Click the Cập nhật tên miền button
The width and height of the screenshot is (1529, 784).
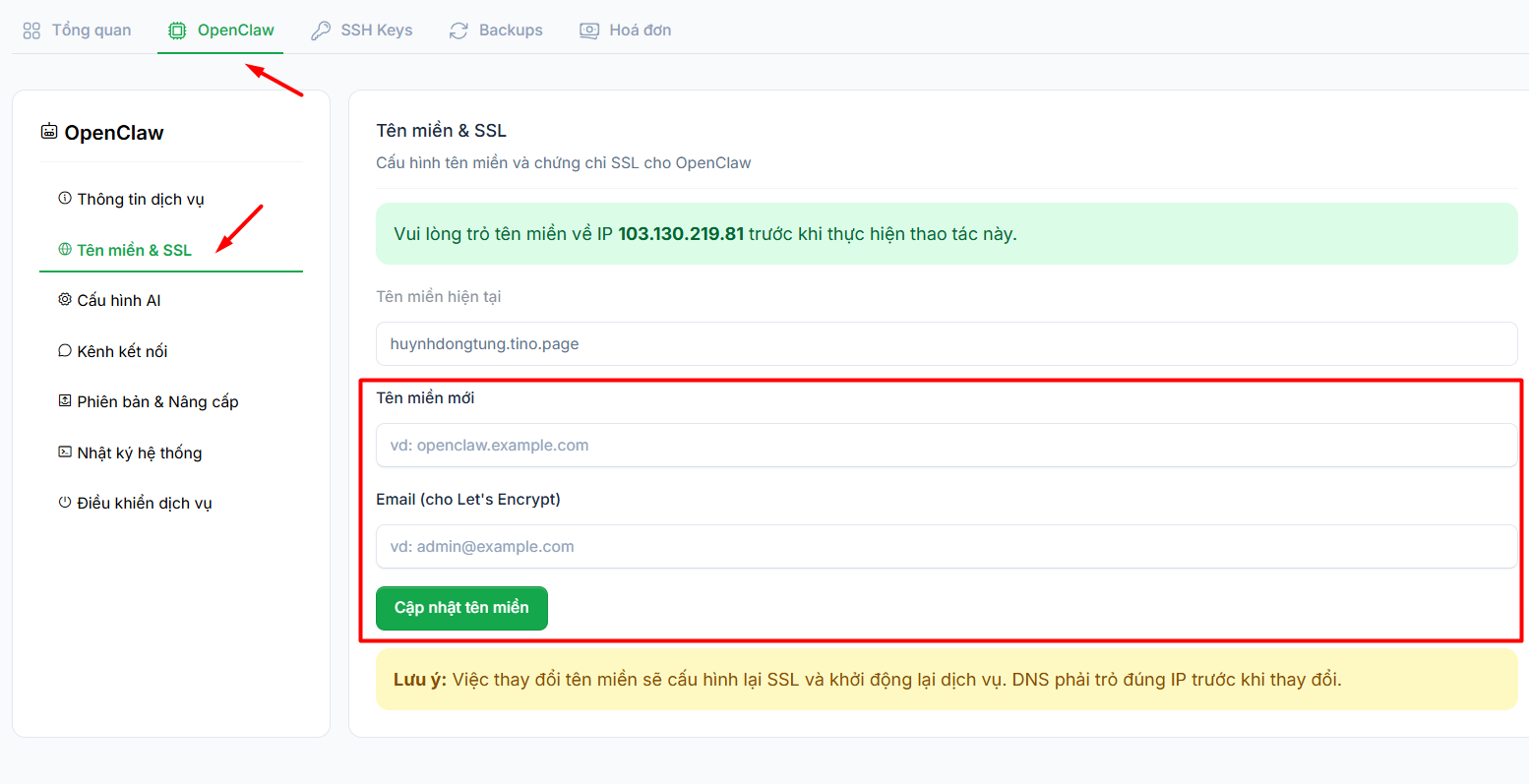click(461, 608)
